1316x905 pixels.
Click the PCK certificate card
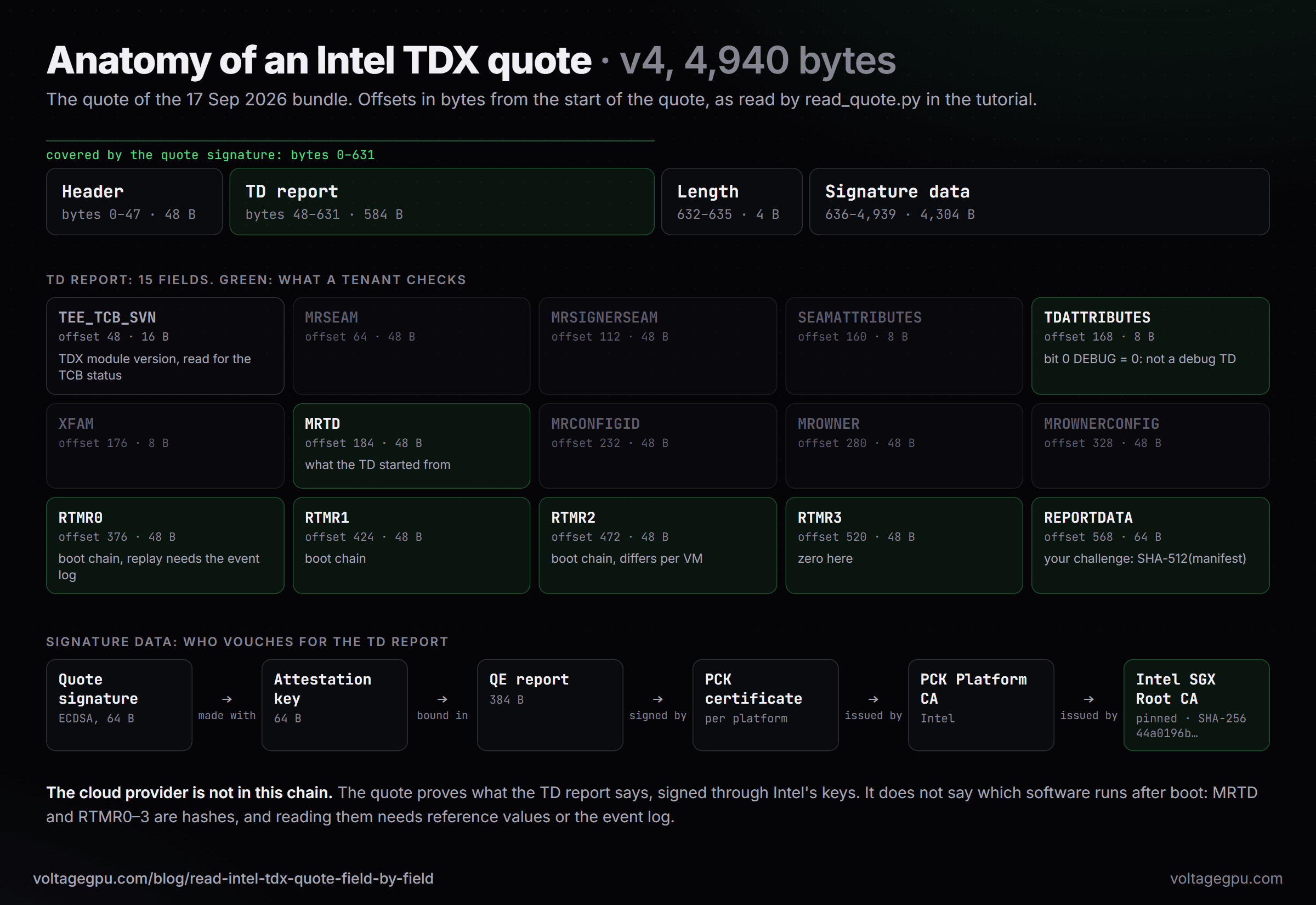(x=765, y=705)
